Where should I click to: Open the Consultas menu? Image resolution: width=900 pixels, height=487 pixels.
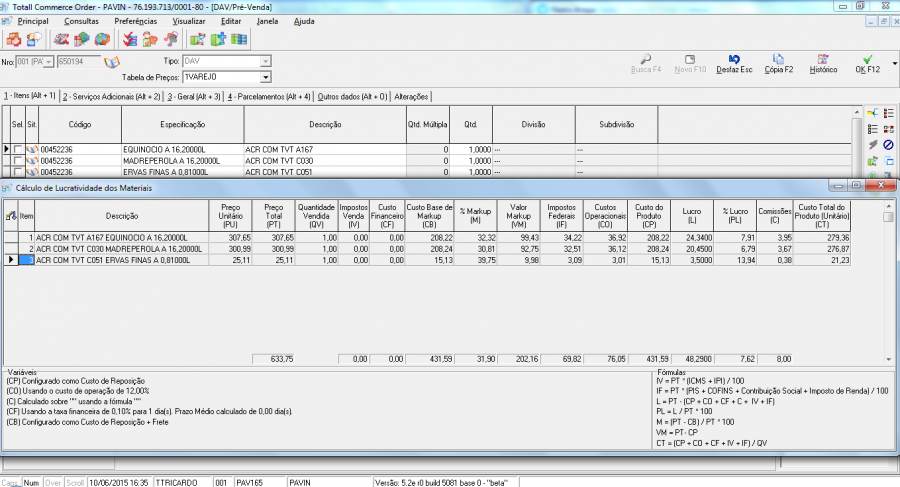tap(81, 20)
